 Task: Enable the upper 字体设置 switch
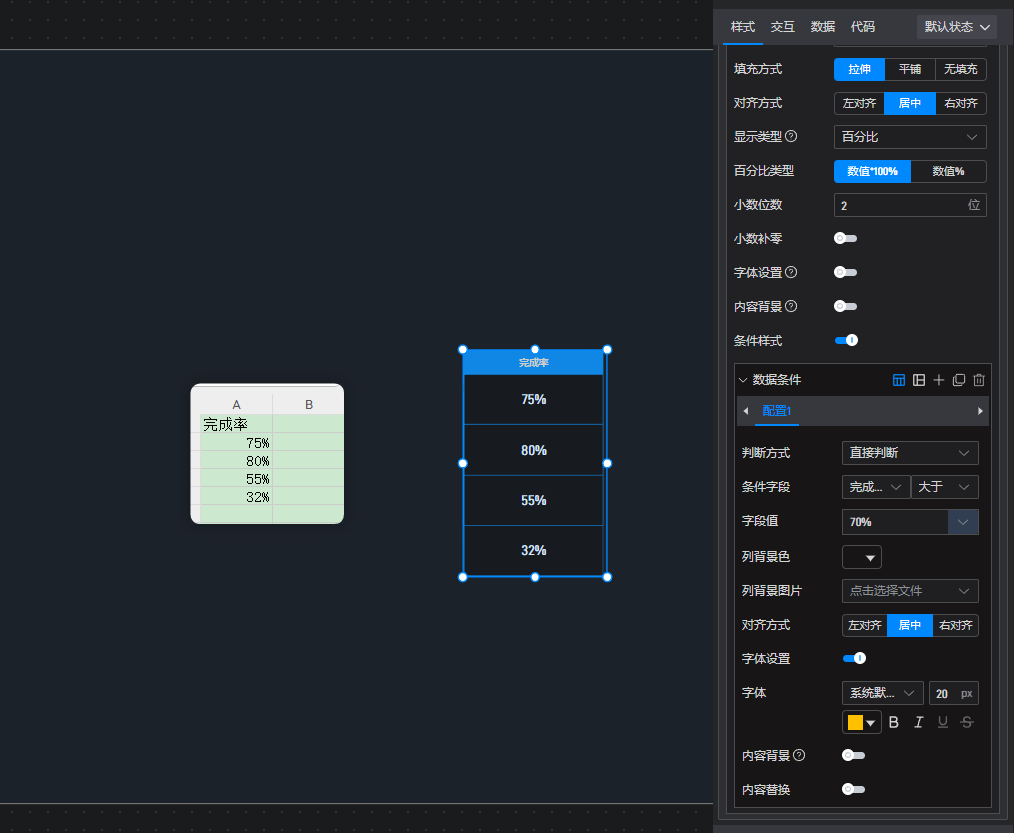pos(845,272)
